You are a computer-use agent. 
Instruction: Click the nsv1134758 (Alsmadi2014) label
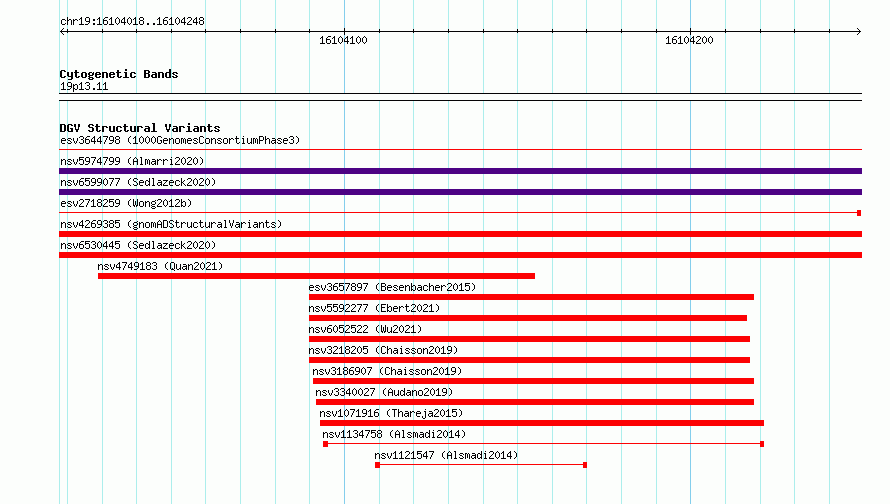click(394, 434)
